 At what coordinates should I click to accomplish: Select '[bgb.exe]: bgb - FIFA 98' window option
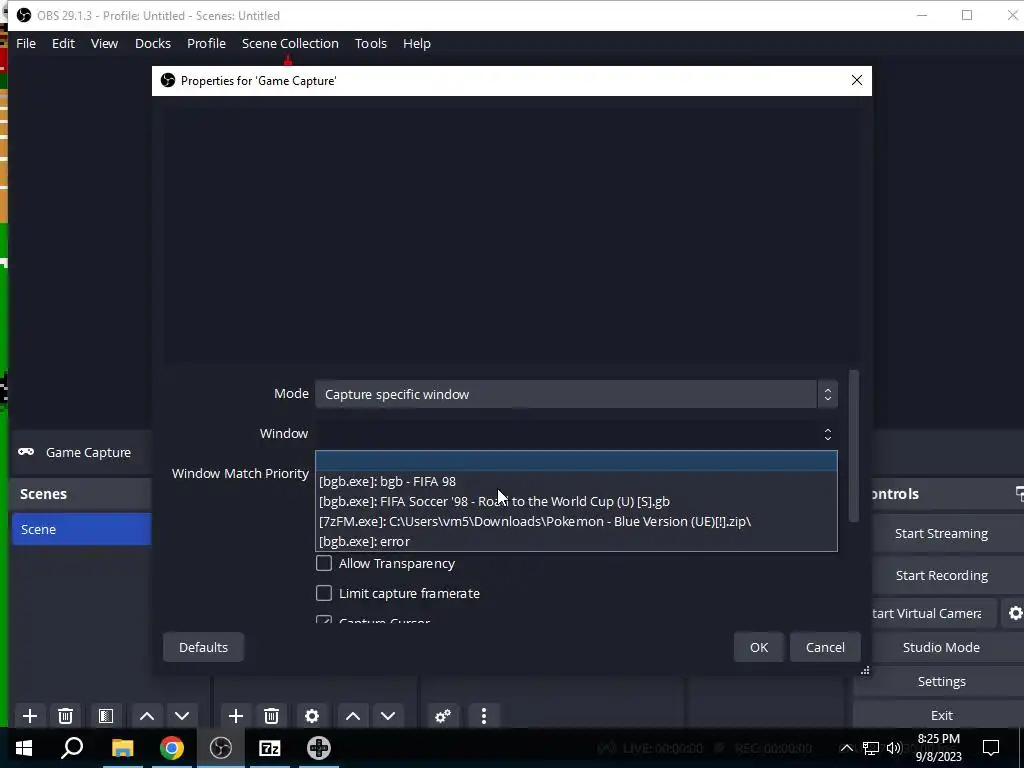click(x=576, y=481)
